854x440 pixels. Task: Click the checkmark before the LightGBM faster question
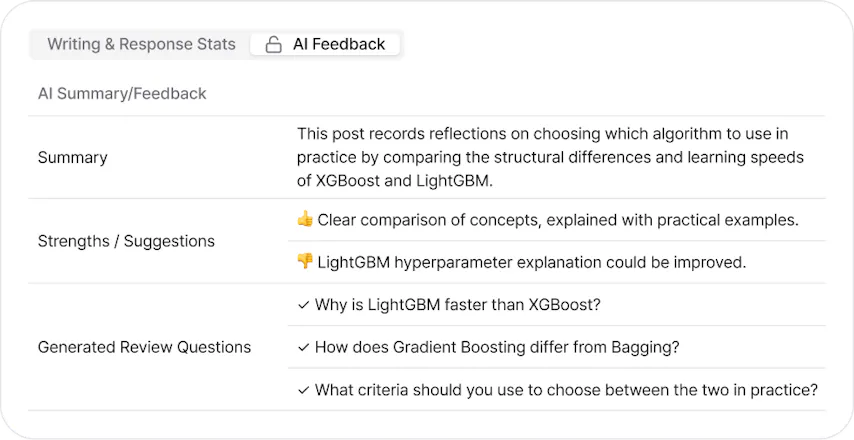[x=303, y=305]
